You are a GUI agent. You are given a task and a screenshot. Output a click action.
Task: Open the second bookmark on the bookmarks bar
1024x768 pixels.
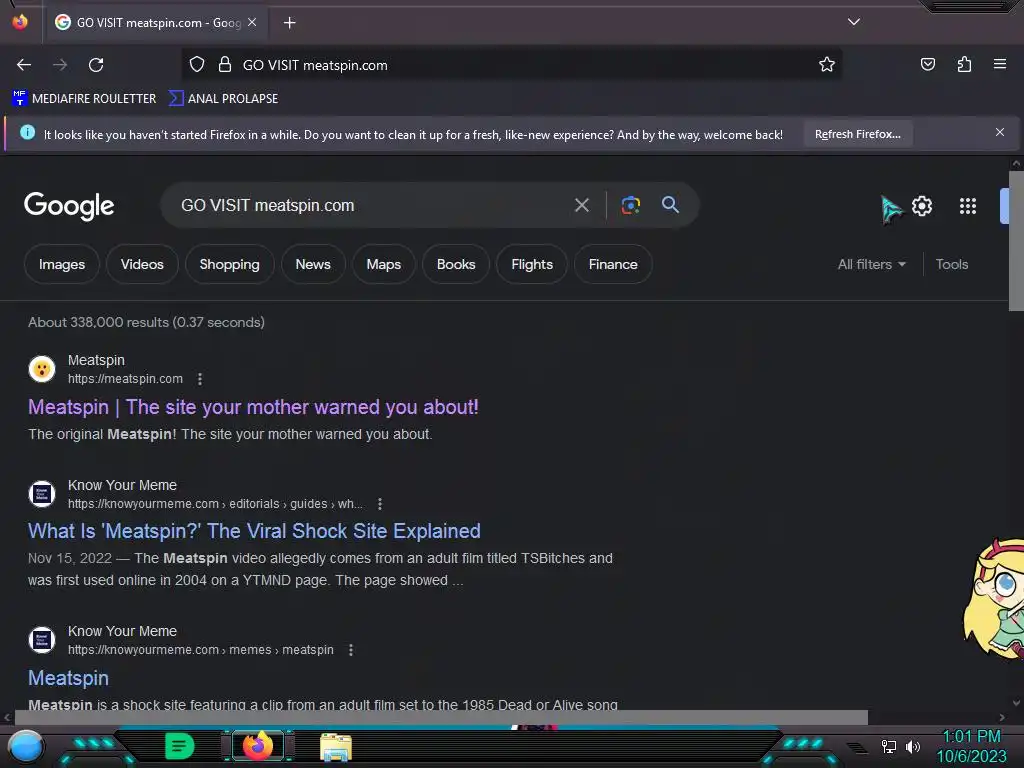pyautogui.click(x=223, y=99)
